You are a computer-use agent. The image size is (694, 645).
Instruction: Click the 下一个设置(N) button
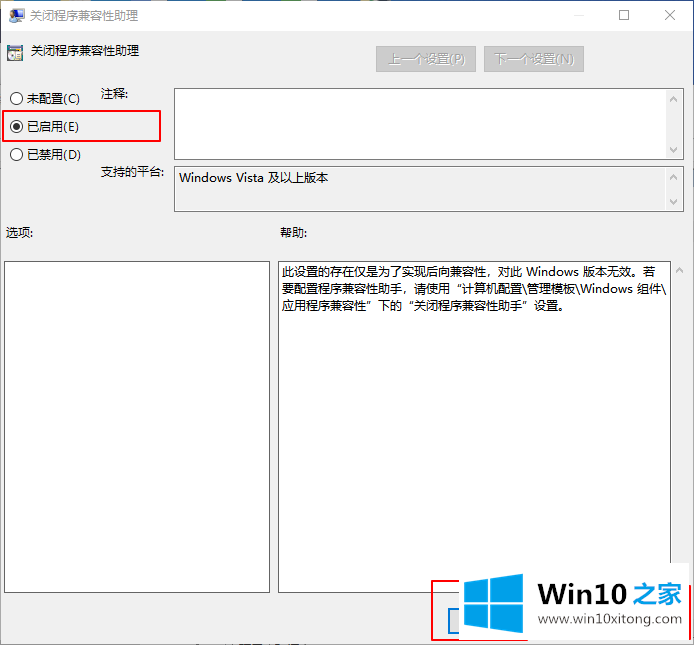click(534, 59)
